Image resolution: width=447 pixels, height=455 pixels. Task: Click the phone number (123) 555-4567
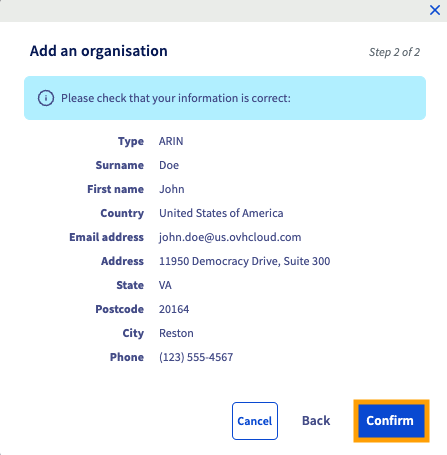coord(196,357)
